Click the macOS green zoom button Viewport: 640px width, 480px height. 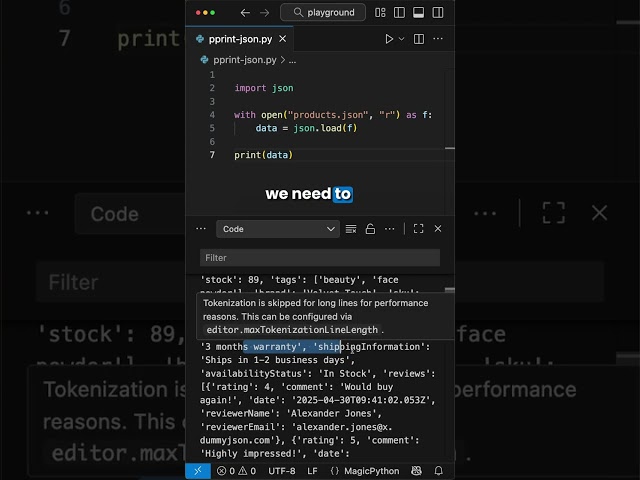[x=213, y=13]
